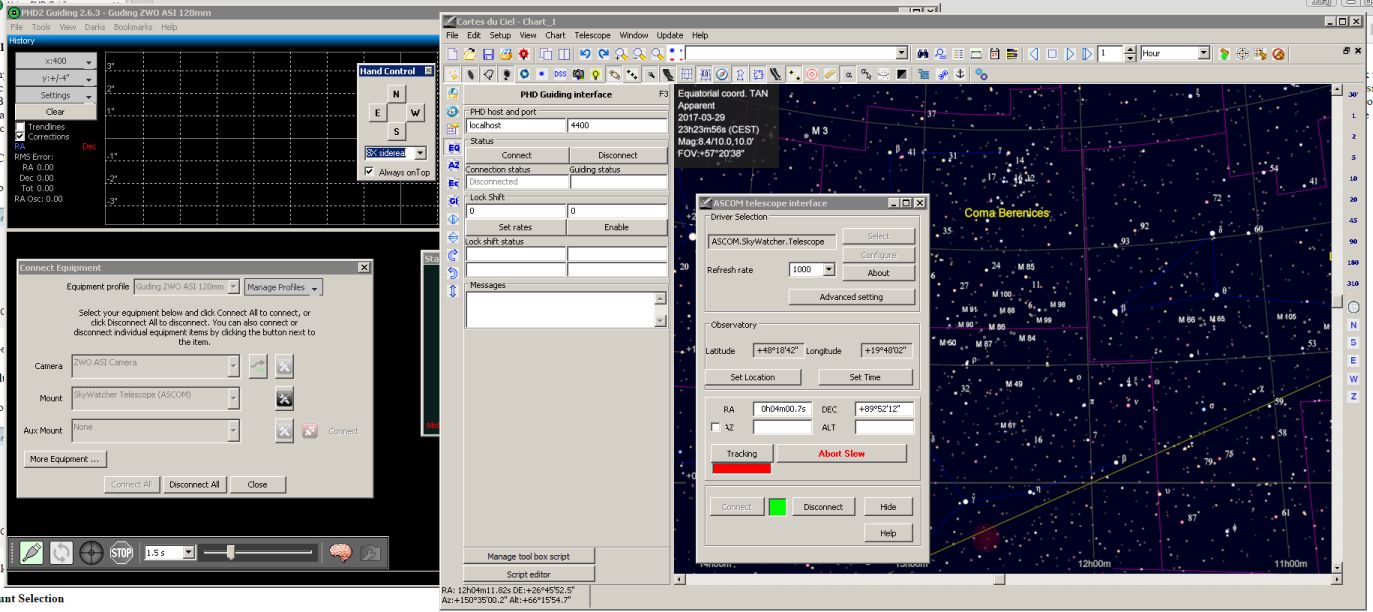This screenshot has height=612, width=1373.
Task: Click the PHD port input field 4400
Action: coord(616,126)
